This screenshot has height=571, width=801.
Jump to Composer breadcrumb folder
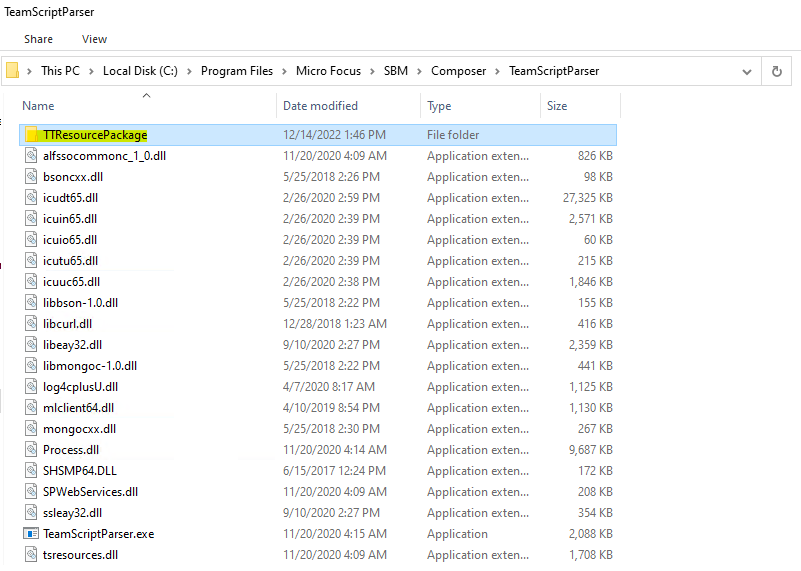point(459,71)
